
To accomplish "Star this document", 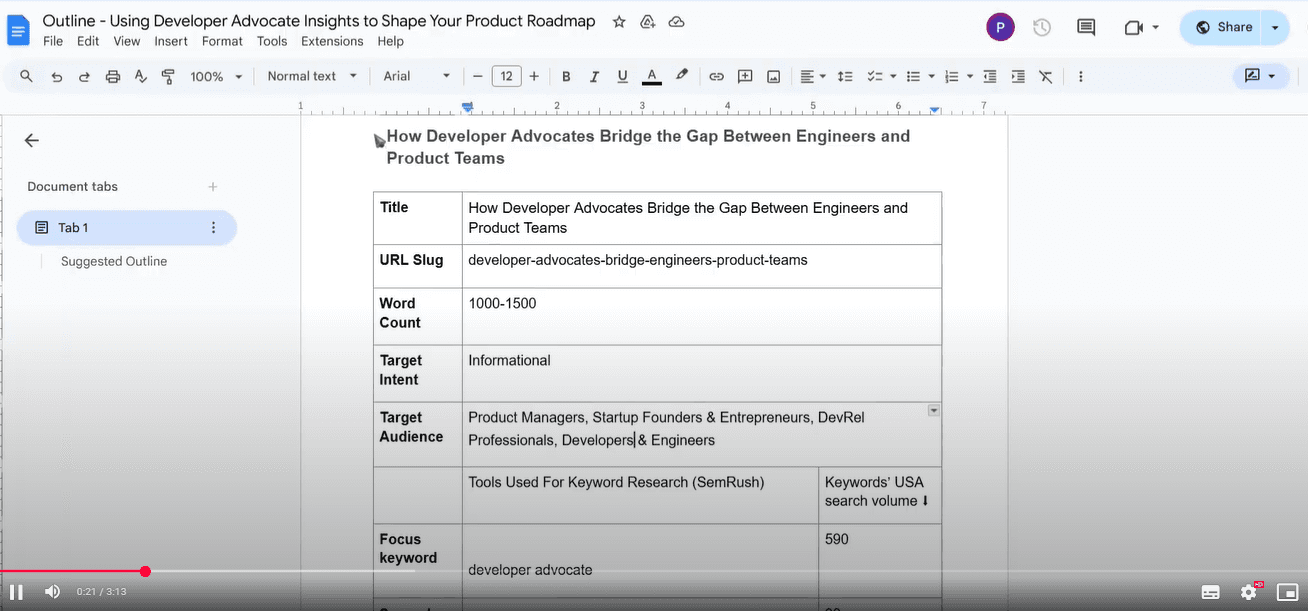I will [619, 21].
